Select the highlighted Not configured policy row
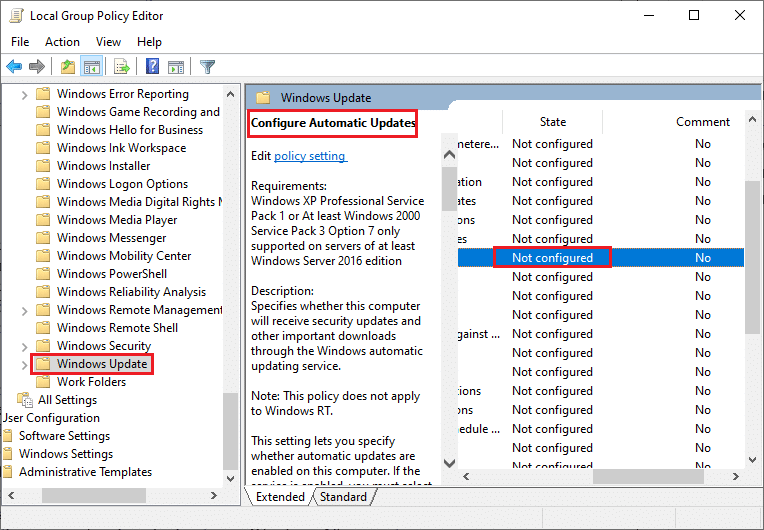Image resolution: width=764 pixels, height=530 pixels. [x=600, y=258]
